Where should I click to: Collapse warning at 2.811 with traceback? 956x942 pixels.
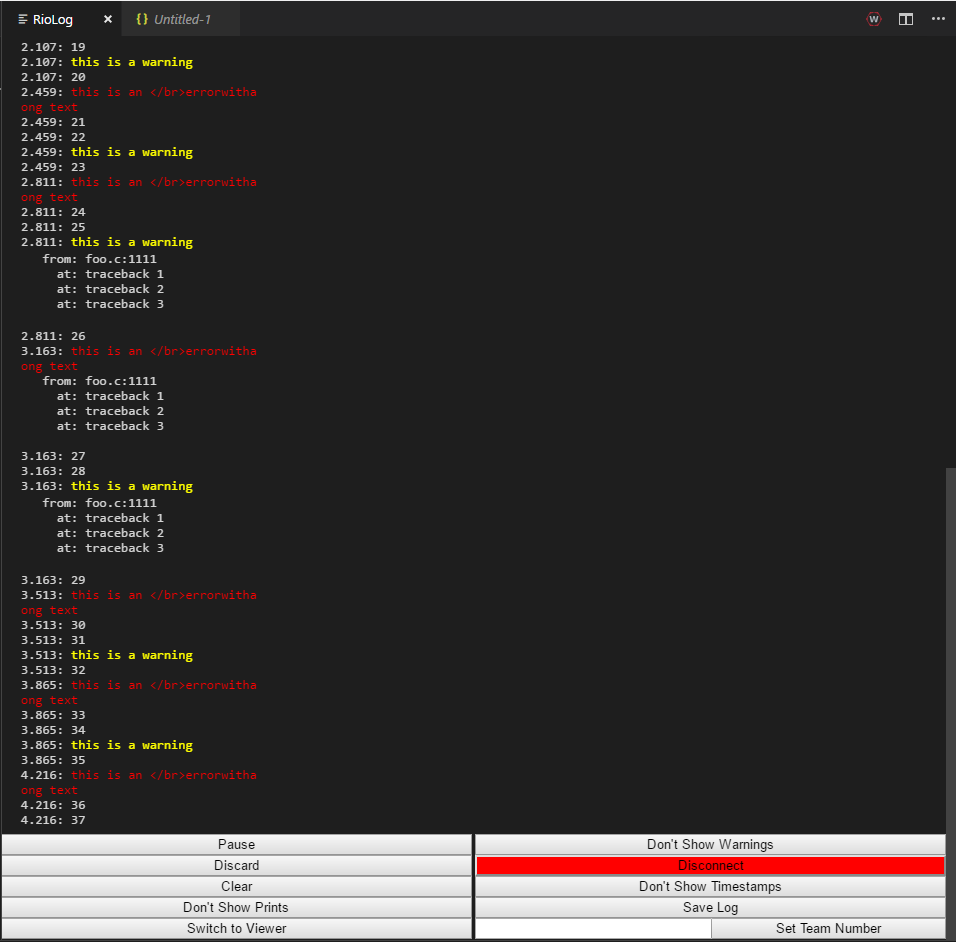click(132, 242)
